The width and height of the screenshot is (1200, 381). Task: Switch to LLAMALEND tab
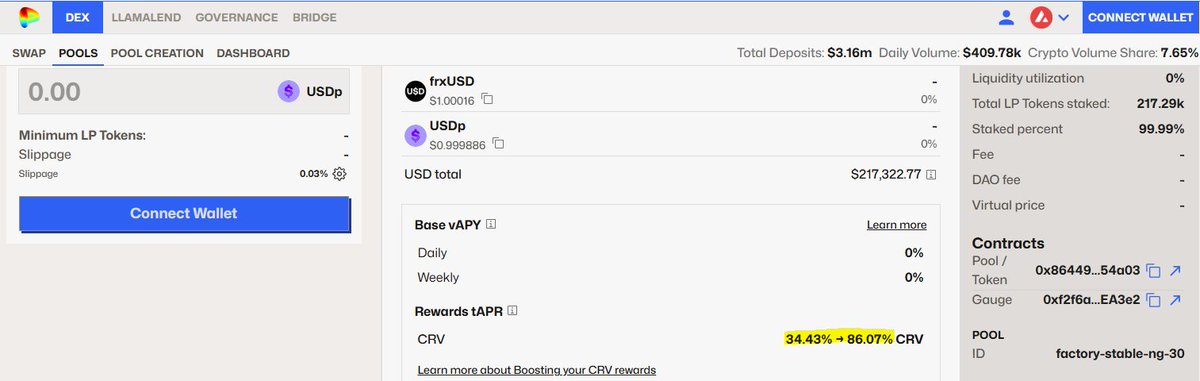145,17
